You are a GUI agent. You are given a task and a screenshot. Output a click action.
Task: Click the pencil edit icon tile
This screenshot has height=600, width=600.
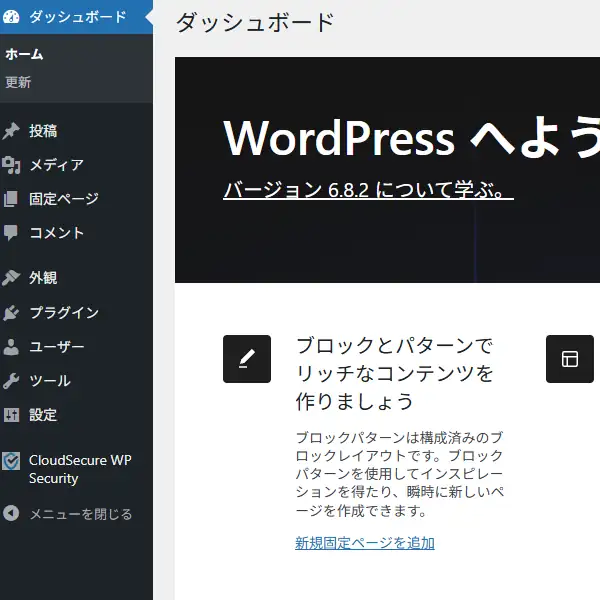(247, 359)
